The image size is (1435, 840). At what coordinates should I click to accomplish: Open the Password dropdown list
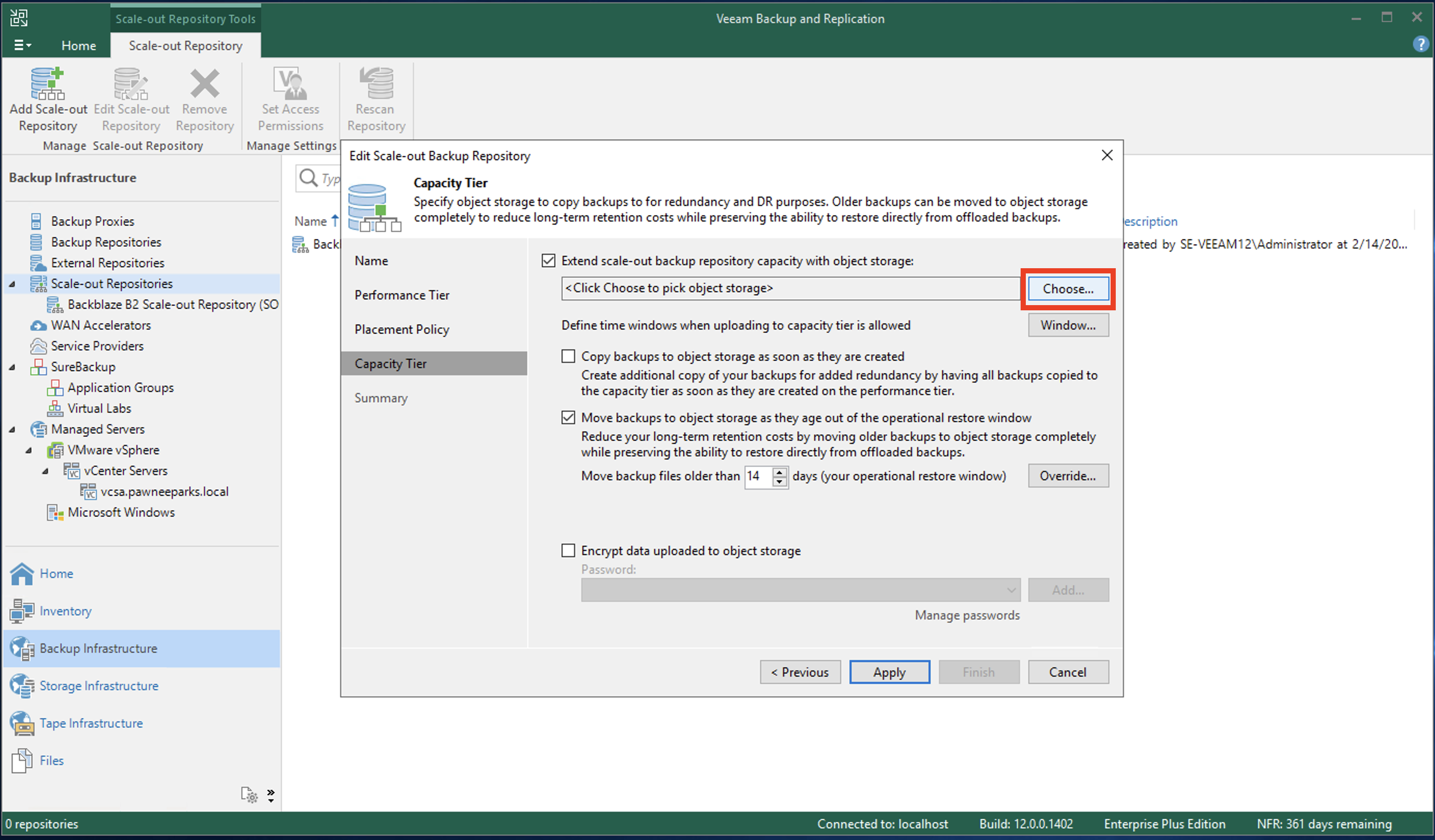click(x=1011, y=590)
